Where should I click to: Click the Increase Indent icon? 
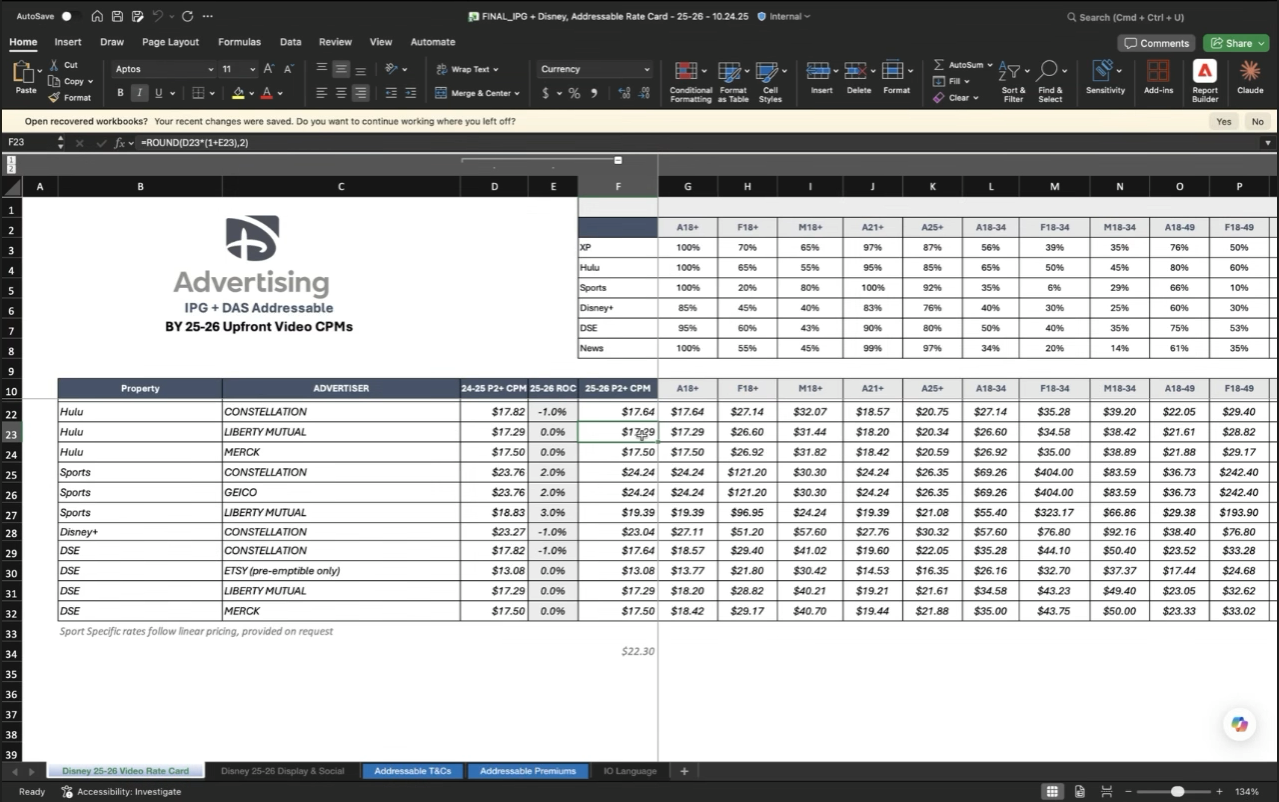point(410,93)
